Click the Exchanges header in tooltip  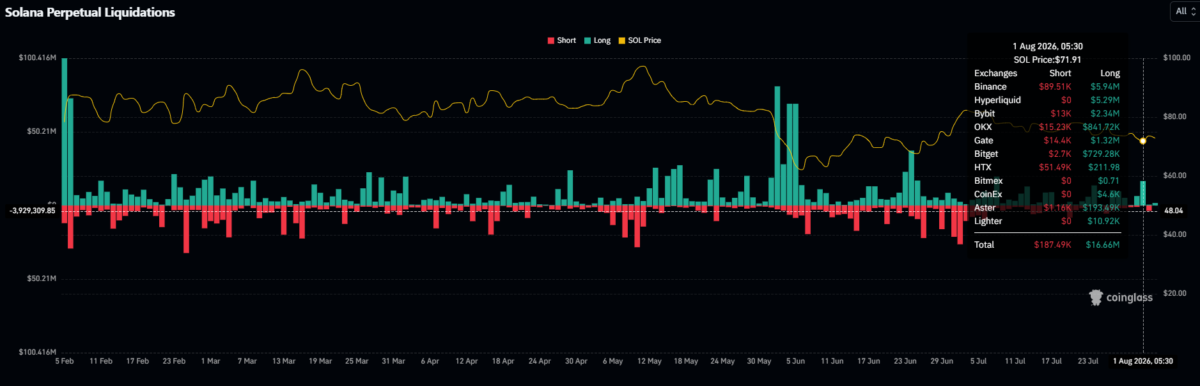[995, 74]
